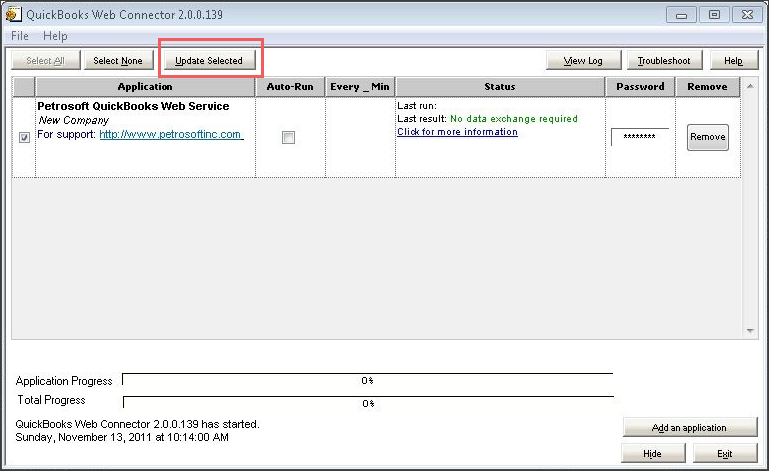Click the 'Last run:' label
Image resolution: width=769 pixels, height=471 pixels.
(x=416, y=105)
